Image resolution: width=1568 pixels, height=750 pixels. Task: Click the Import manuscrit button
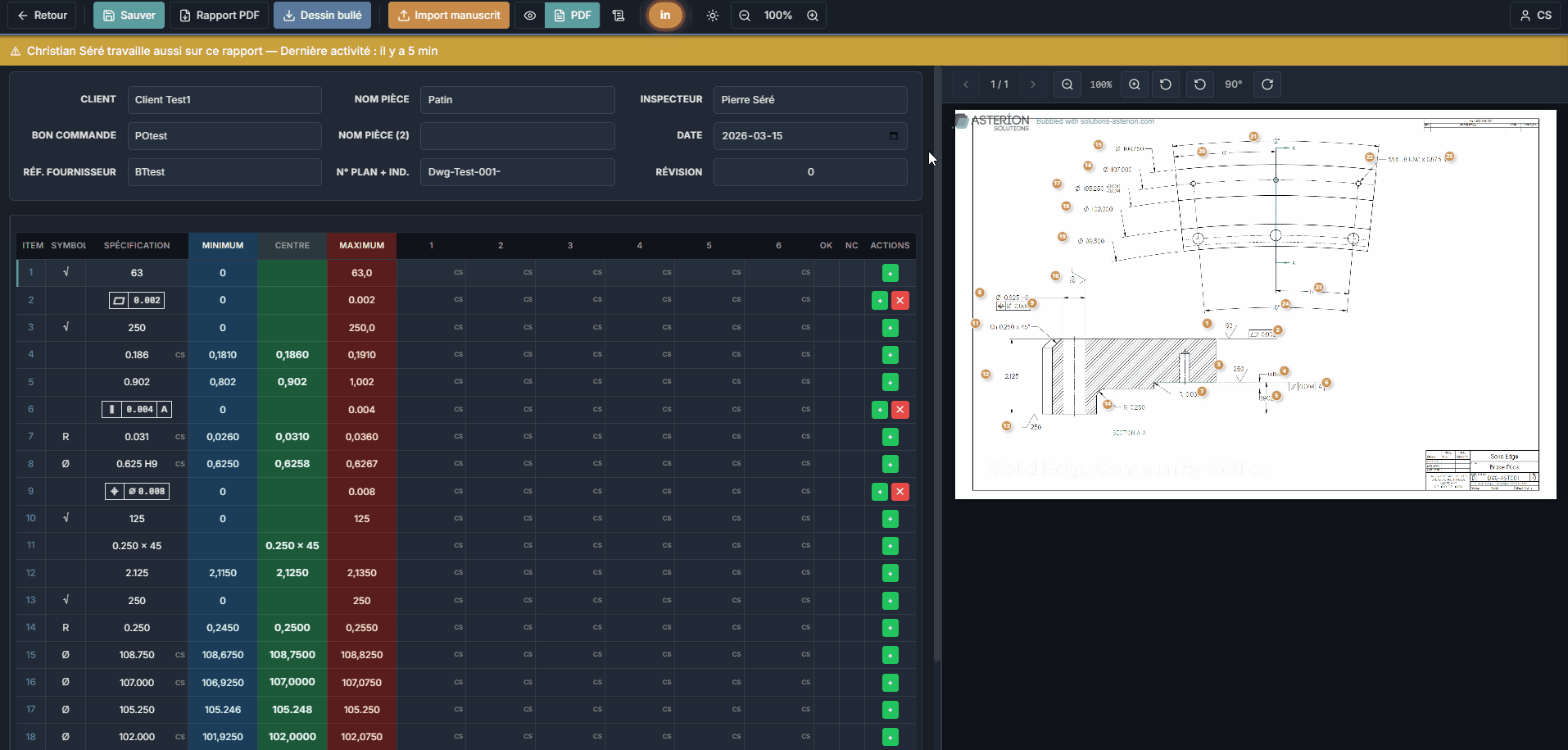click(449, 16)
